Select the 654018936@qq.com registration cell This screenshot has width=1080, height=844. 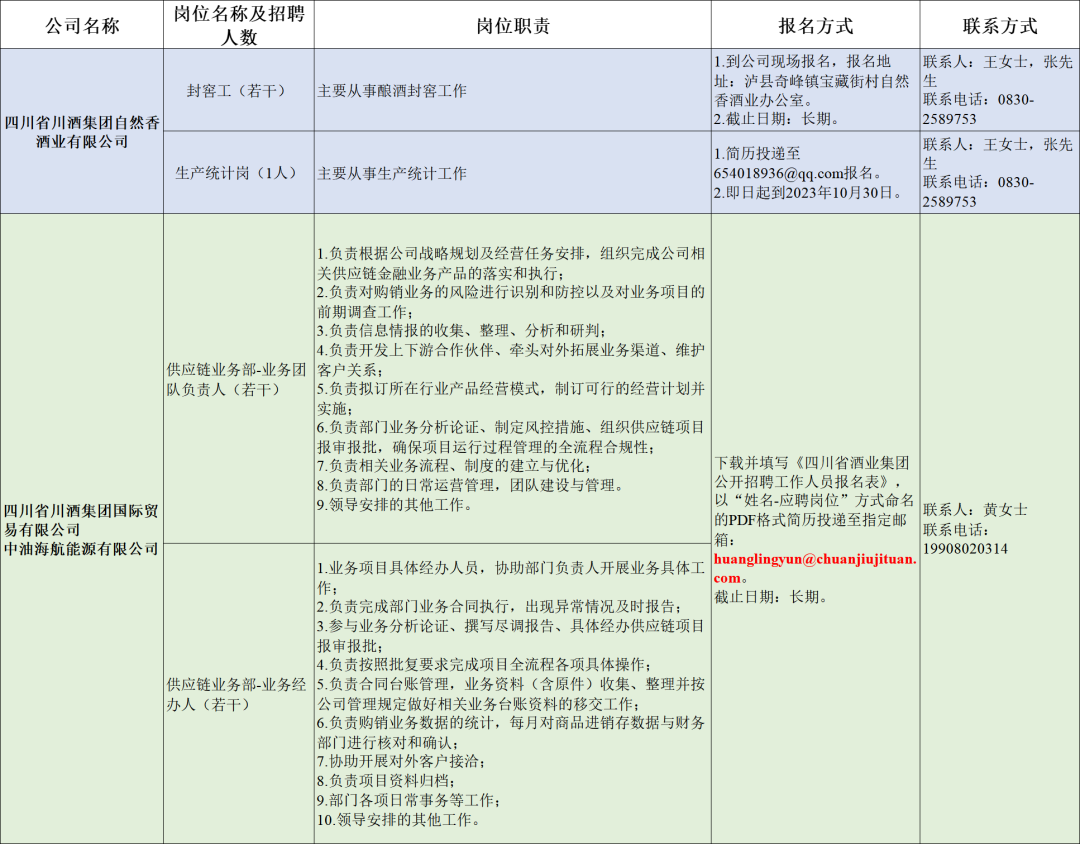[816, 173]
